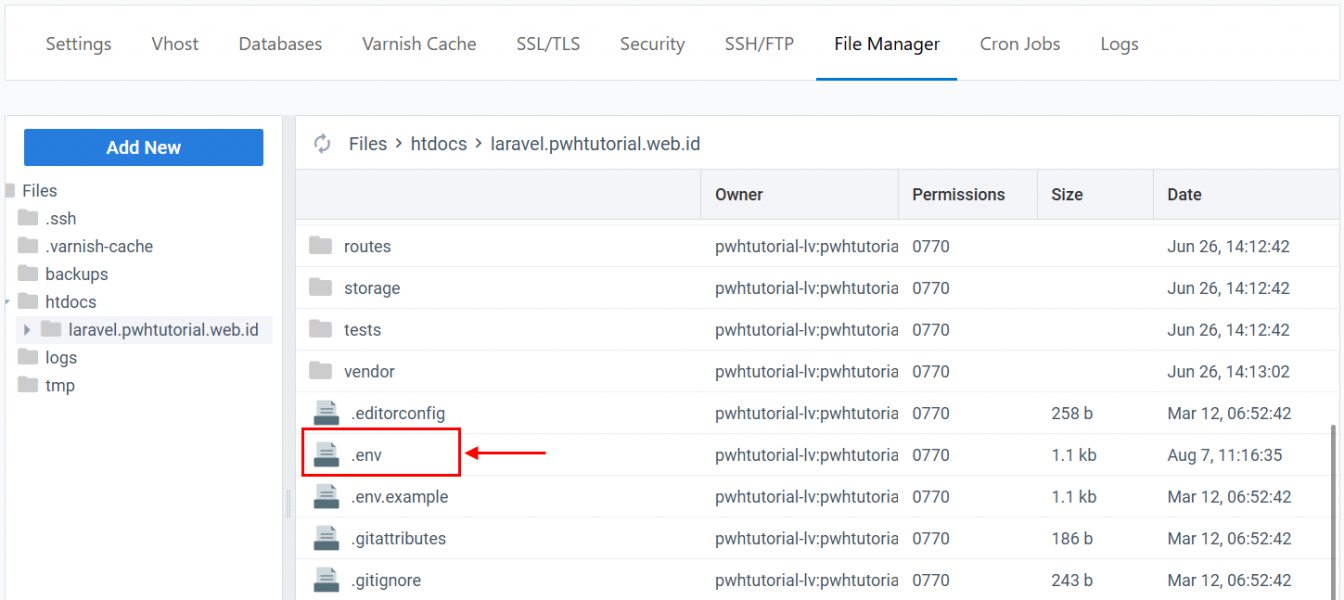Open the SSL/TLS tab
Viewport: 1344px width, 600px height.
(x=547, y=44)
